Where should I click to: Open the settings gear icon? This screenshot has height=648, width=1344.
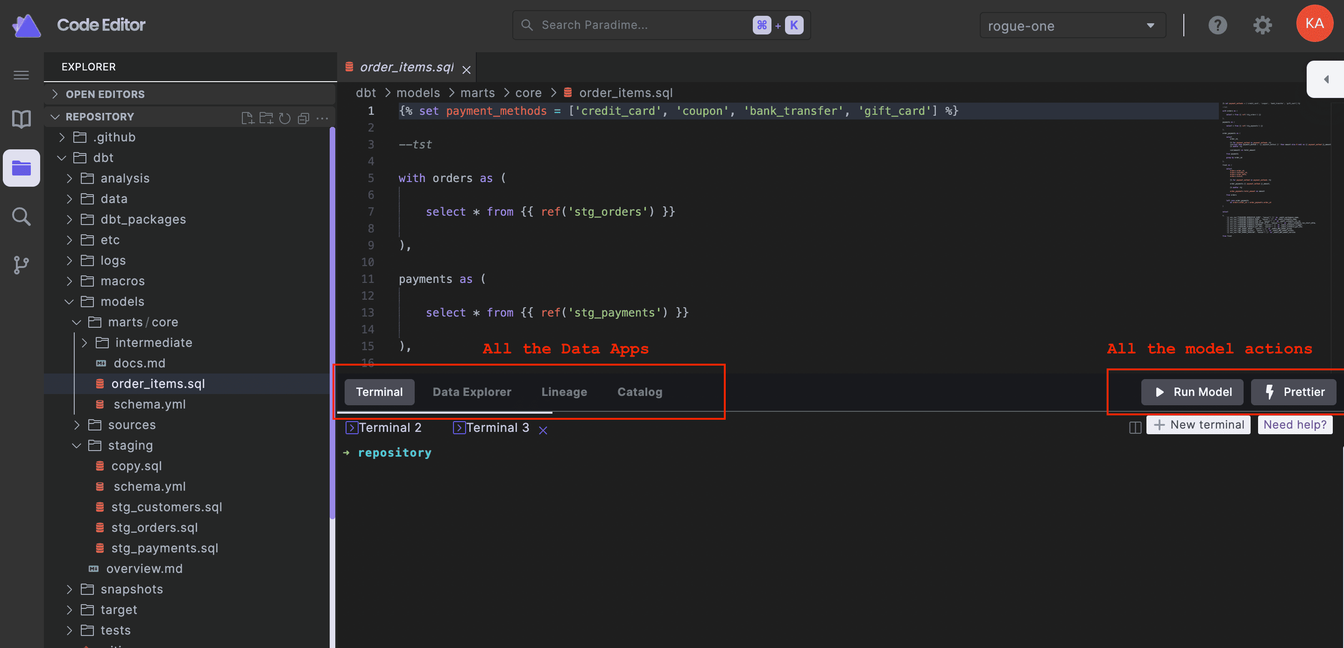coord(1263,25)
